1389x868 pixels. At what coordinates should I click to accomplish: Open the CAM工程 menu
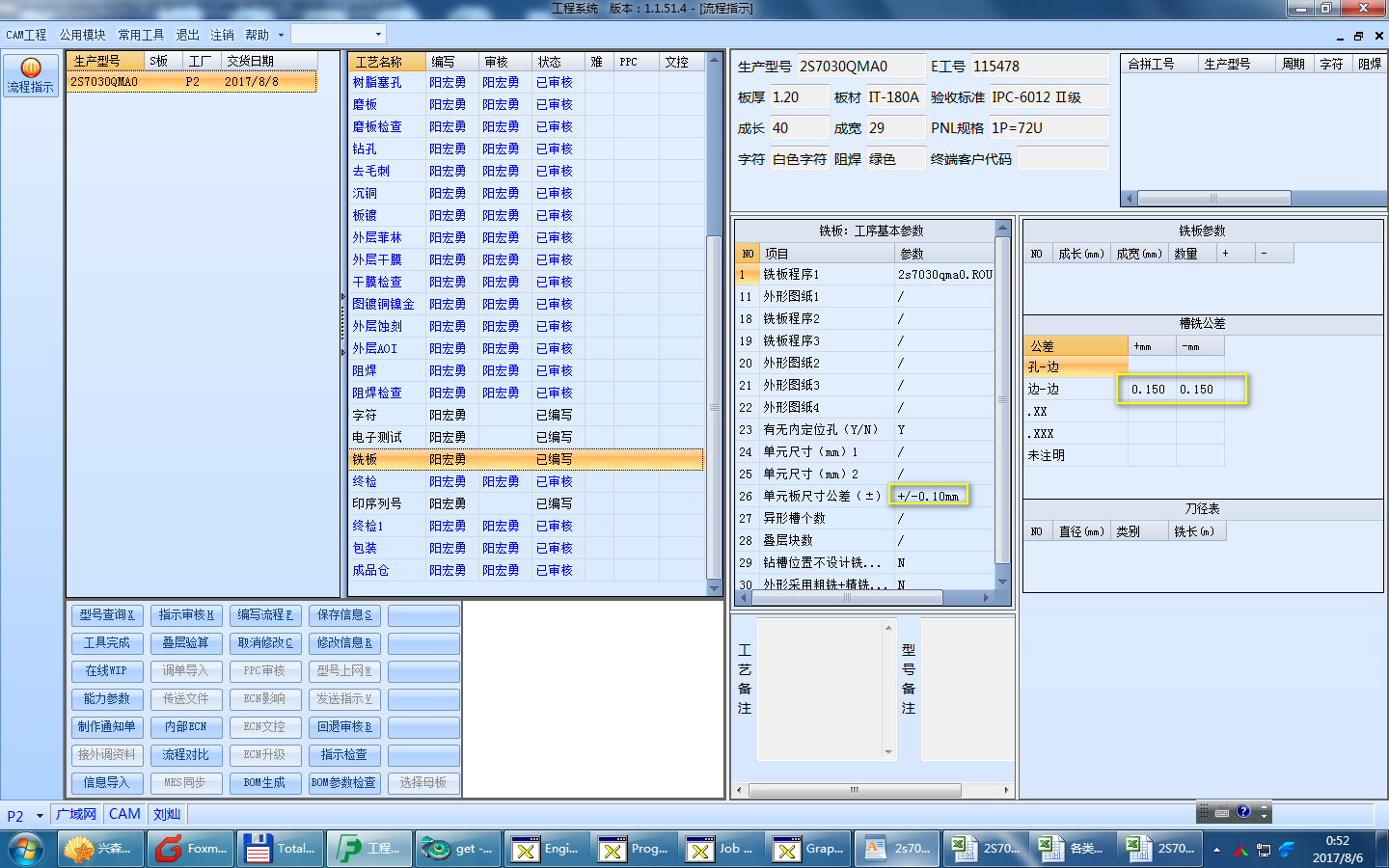click(x=26, y=35)
